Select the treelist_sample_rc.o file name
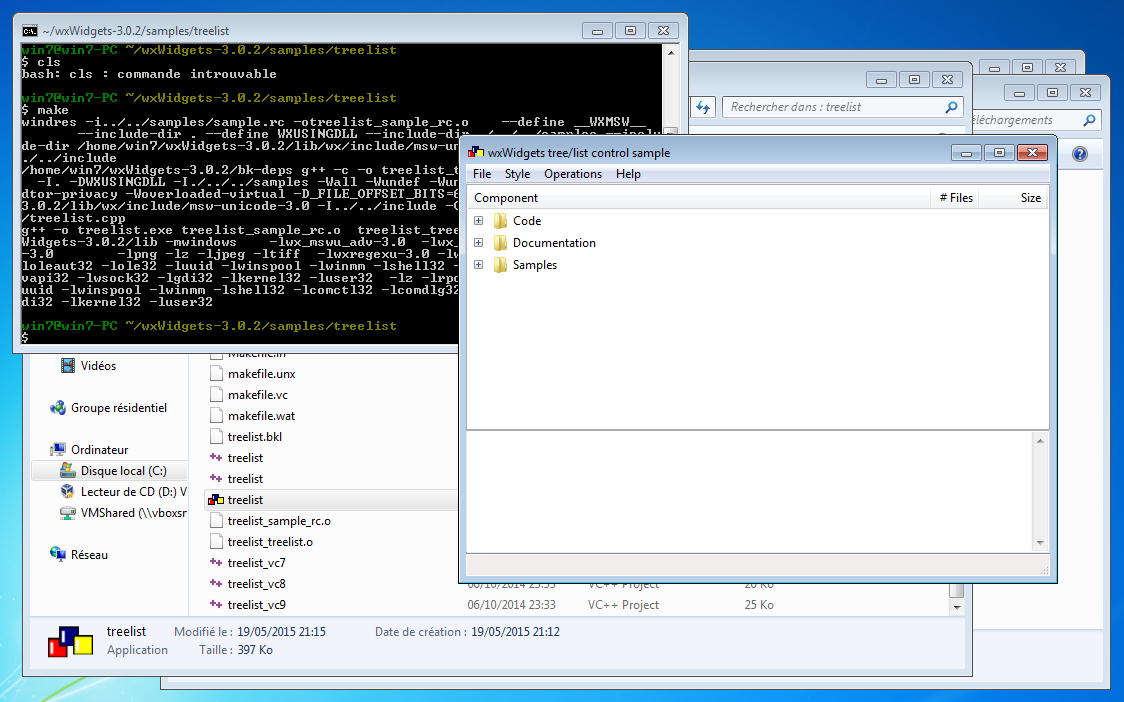This screenshot has height=702, width=1124. coord(279,521)
